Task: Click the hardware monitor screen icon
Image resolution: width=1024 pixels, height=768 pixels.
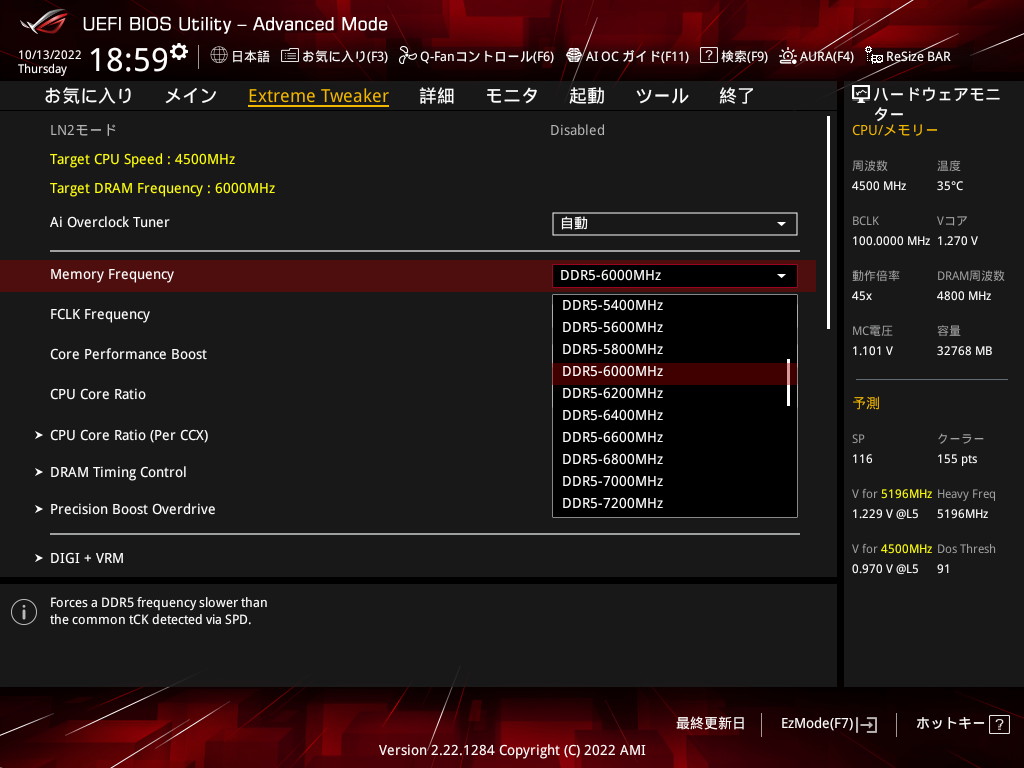Action: [861, 95]
